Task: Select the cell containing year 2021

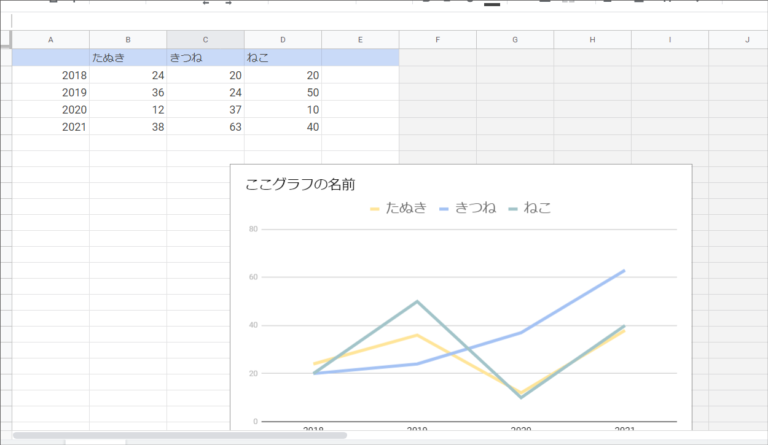Action: [50, 126]
